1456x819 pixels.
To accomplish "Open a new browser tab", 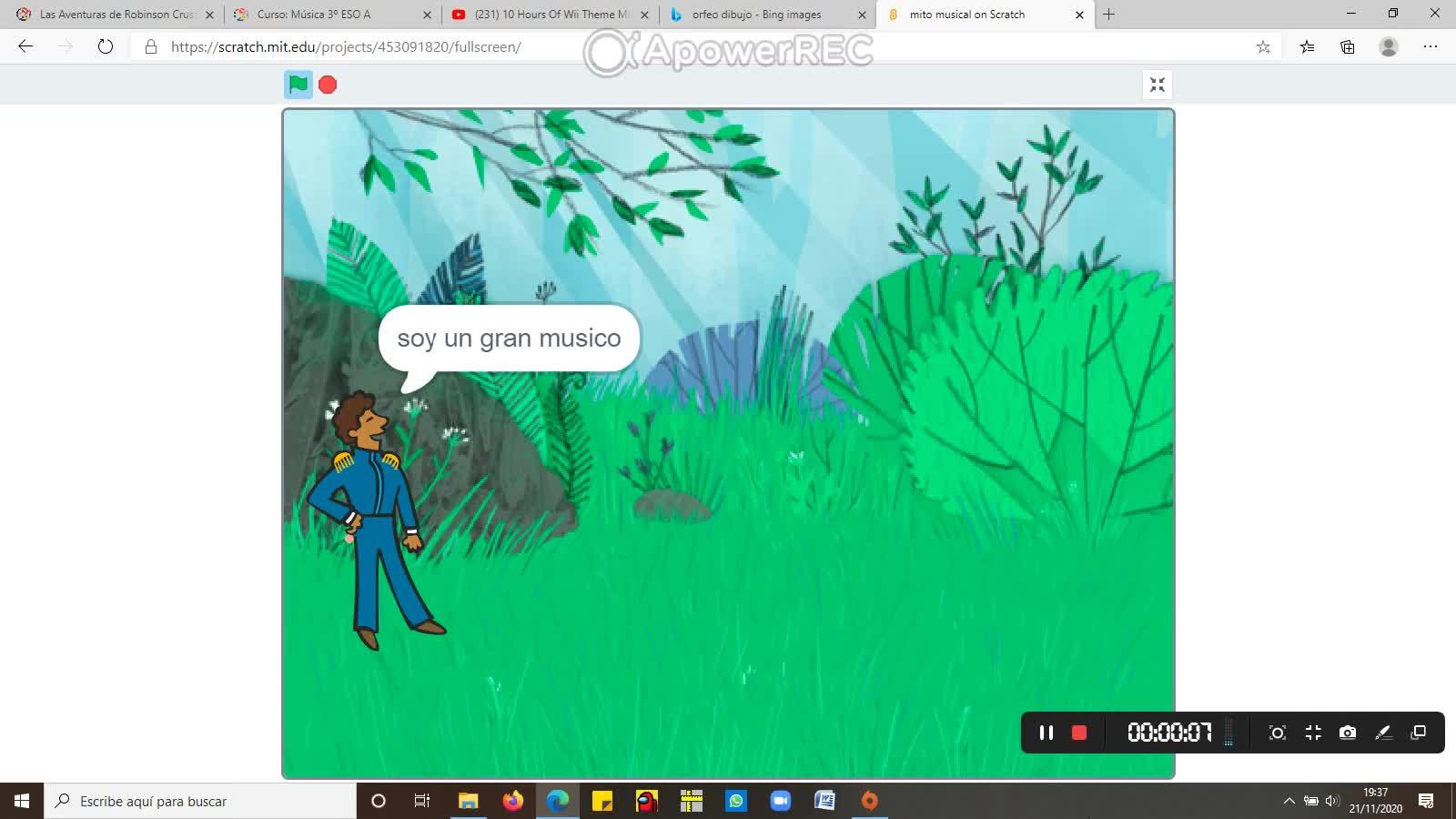I will pyautogui.click(x=1108, y=15).
